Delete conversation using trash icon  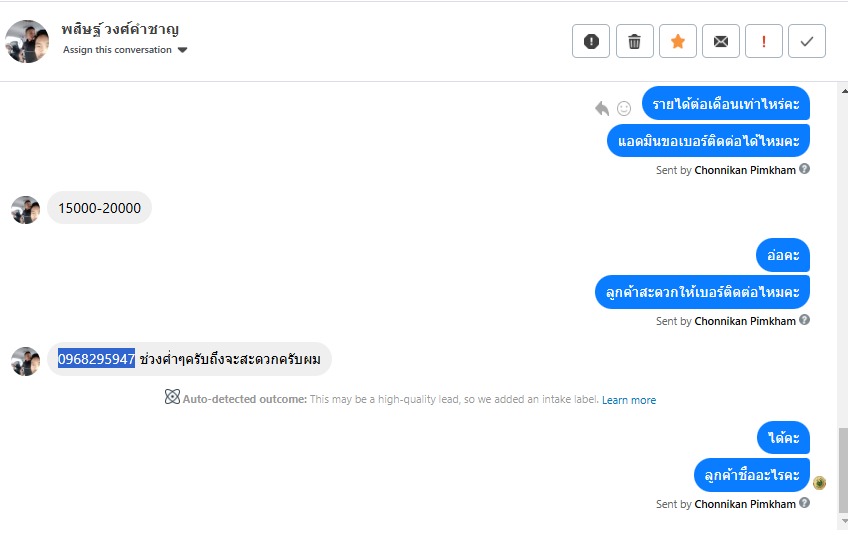[x=634, y=41]
